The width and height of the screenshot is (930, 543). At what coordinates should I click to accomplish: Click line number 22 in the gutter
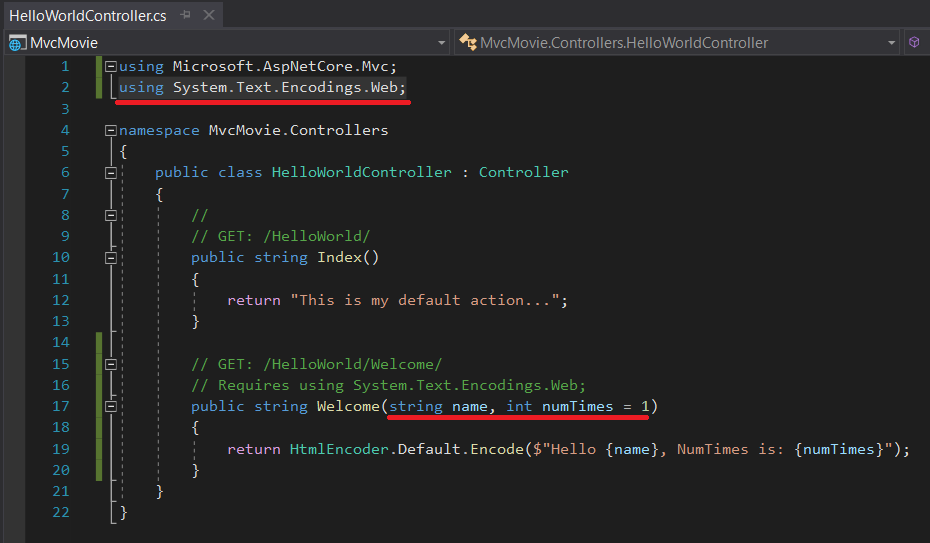pyautogui.click(x=60, y=512)
